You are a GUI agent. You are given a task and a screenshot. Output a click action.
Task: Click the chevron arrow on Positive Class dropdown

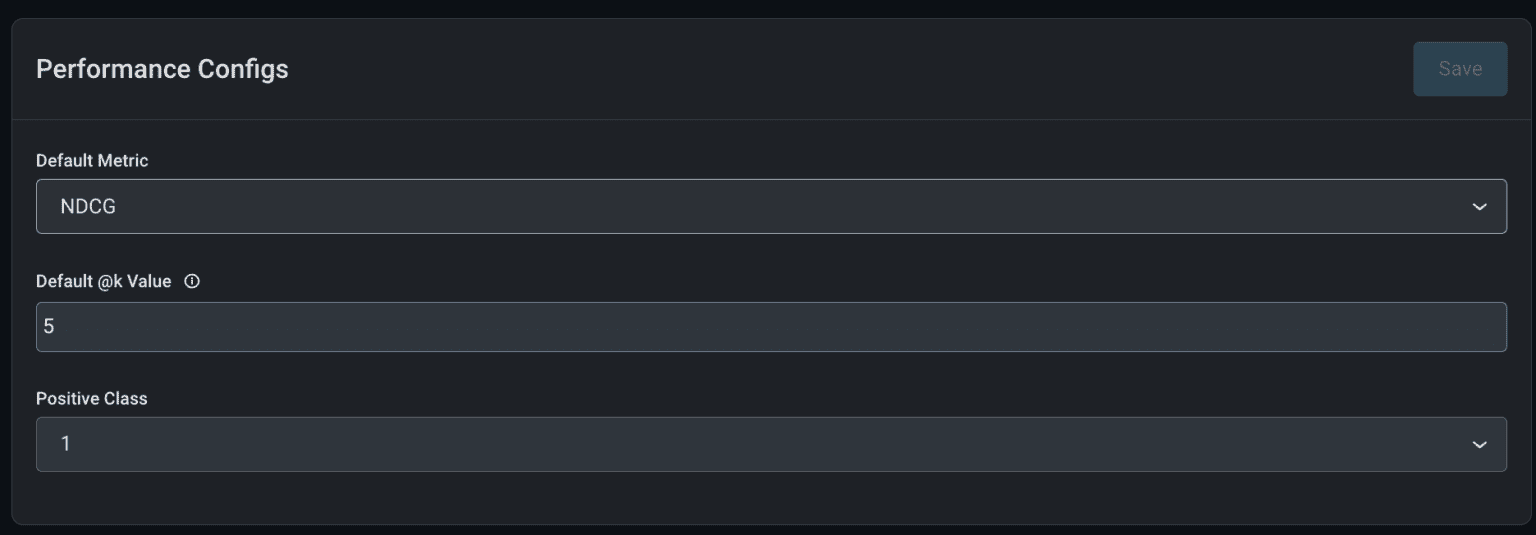[1479, 444]
